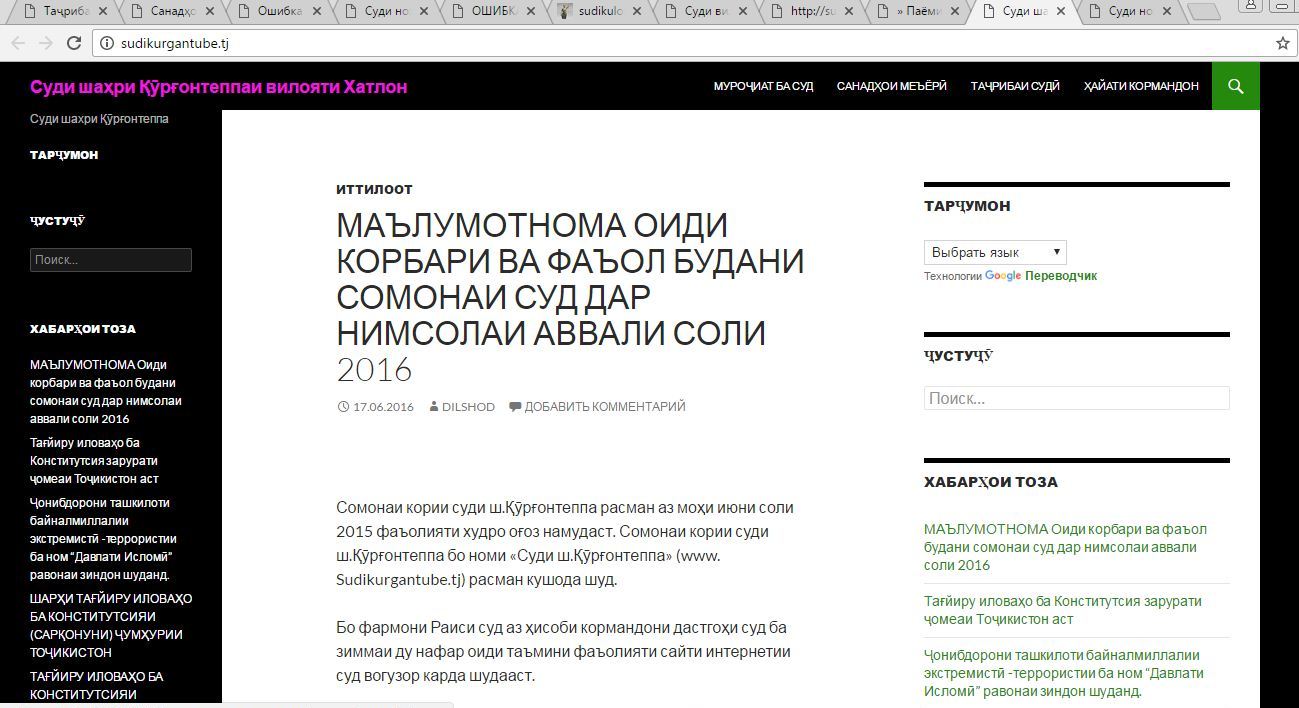Click the site title 'Суди шаҳри Қӯрғонтеппаи вилояти Хатлон'
1299x708 pixels.
[x=218, y=87]
